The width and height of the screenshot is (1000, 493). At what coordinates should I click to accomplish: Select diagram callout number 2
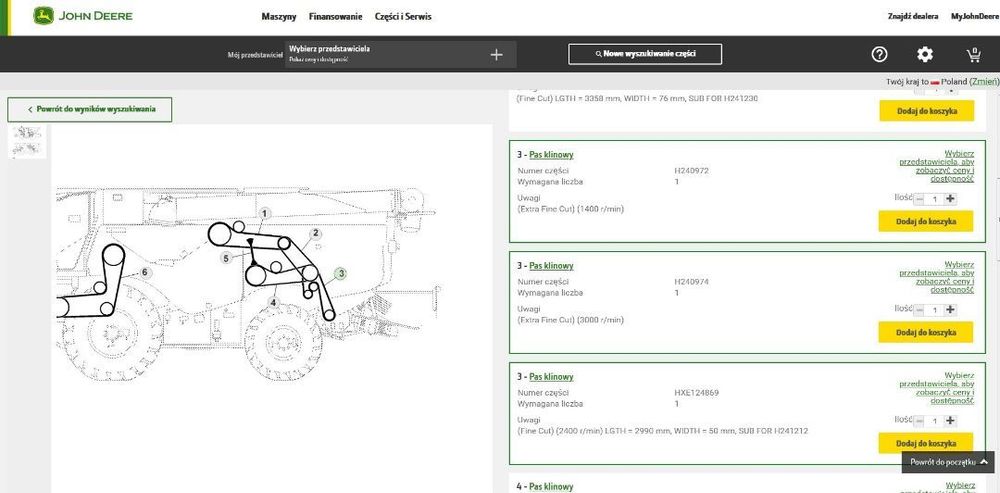coord(315,234)
